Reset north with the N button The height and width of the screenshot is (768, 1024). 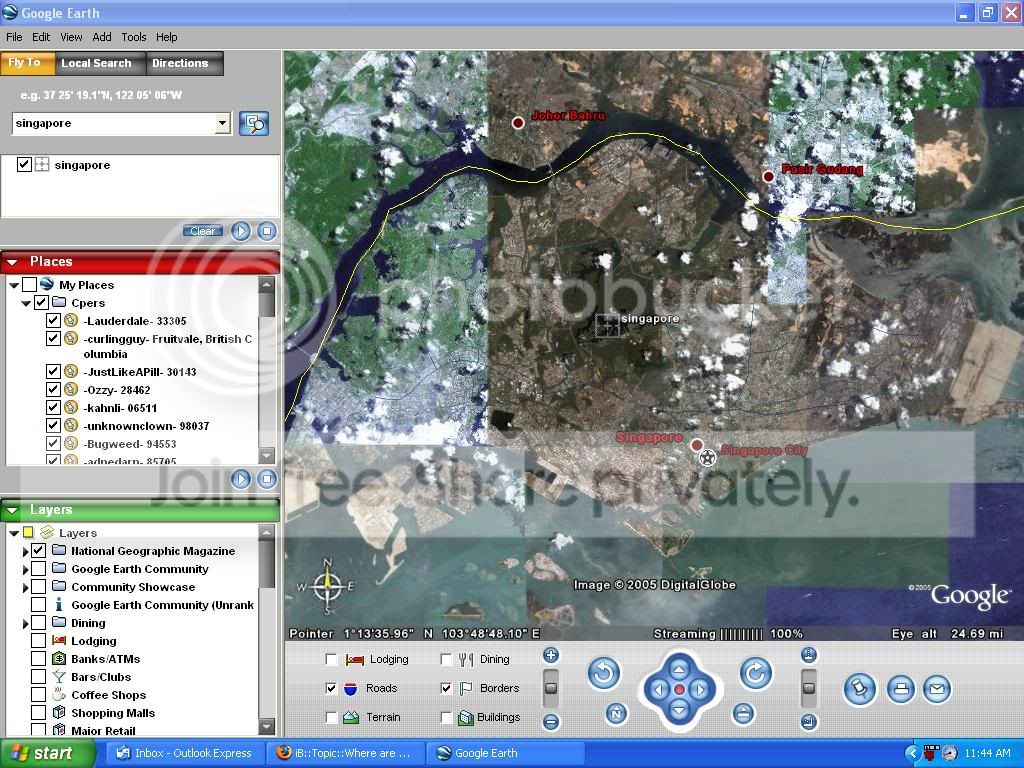616,714
